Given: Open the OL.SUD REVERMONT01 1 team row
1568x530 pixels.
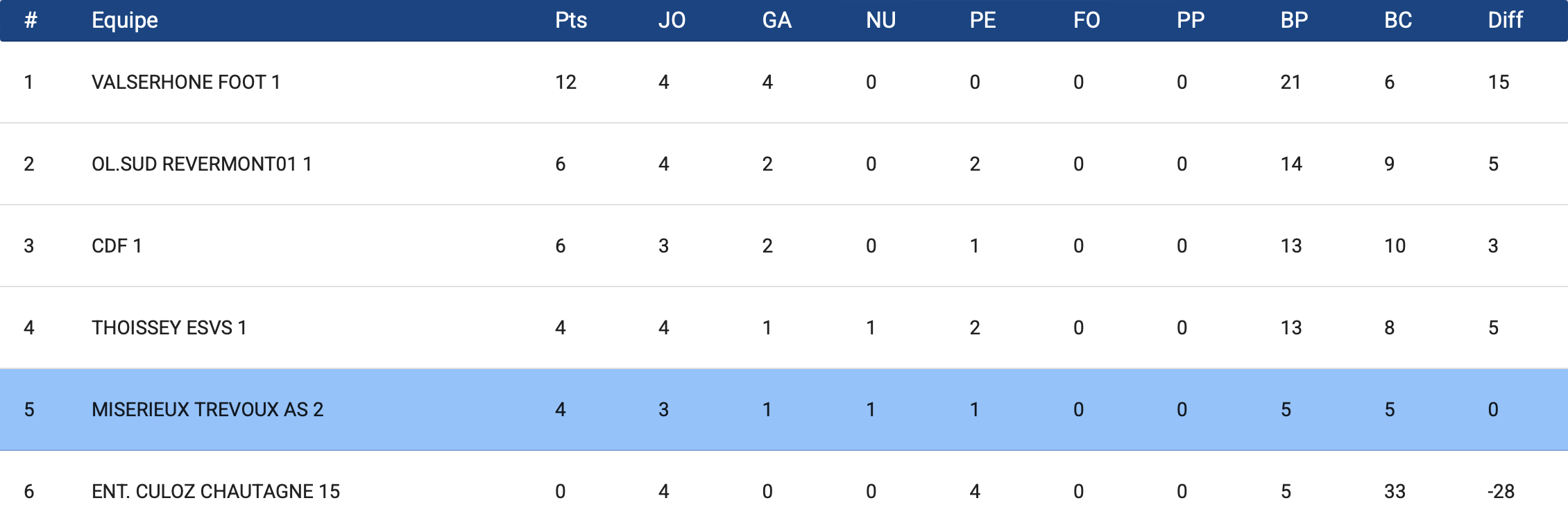Looking at the screenshot, I should click(201, 164).
